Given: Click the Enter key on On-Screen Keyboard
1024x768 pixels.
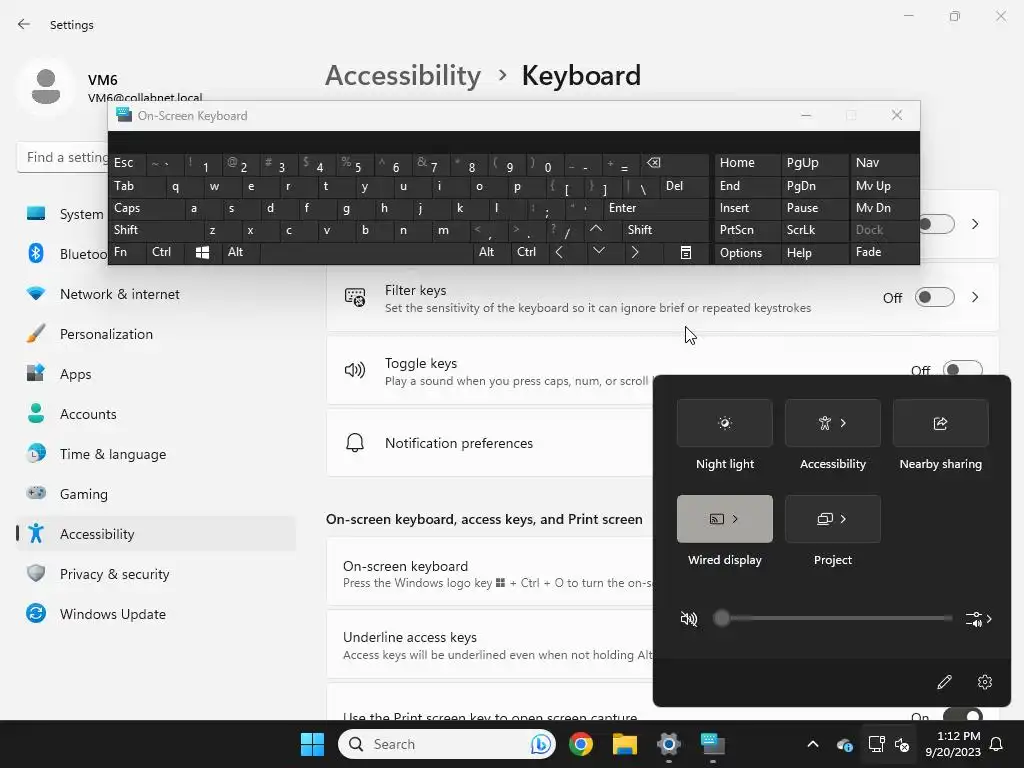Looking at the screenshot, I should coord(655,208).
